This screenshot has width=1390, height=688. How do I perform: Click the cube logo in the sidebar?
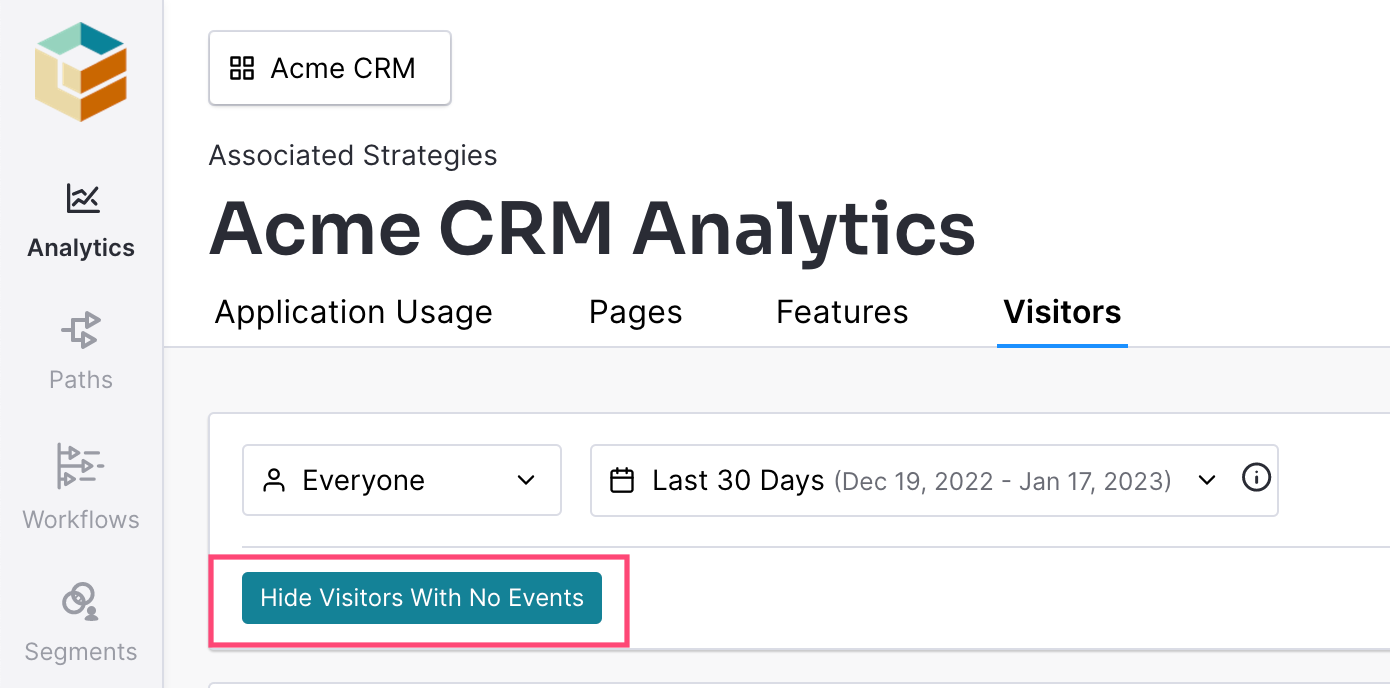coord(81,71)
